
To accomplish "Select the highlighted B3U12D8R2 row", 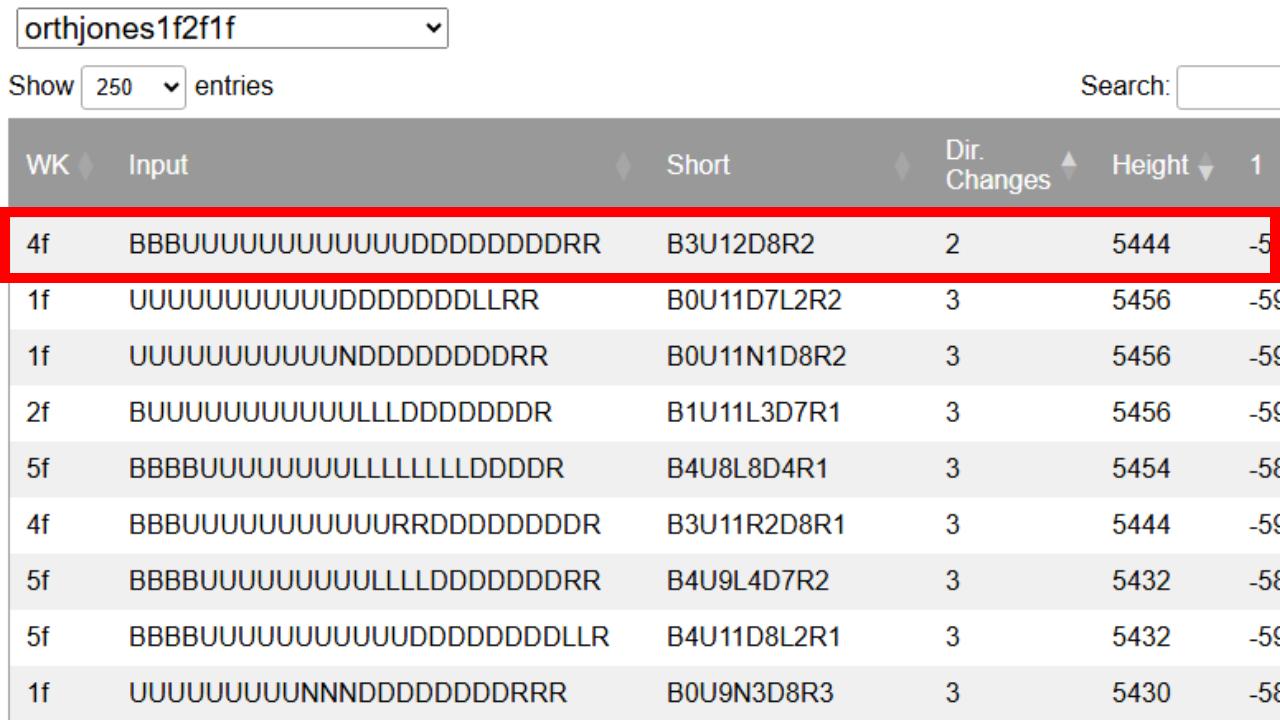I will 740,244.
